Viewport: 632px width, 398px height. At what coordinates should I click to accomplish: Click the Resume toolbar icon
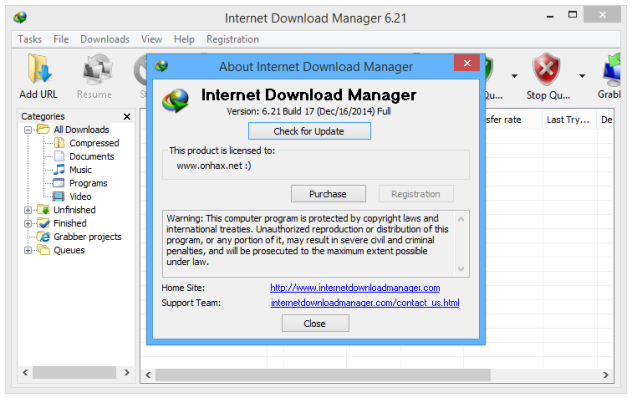coord(97,69)
